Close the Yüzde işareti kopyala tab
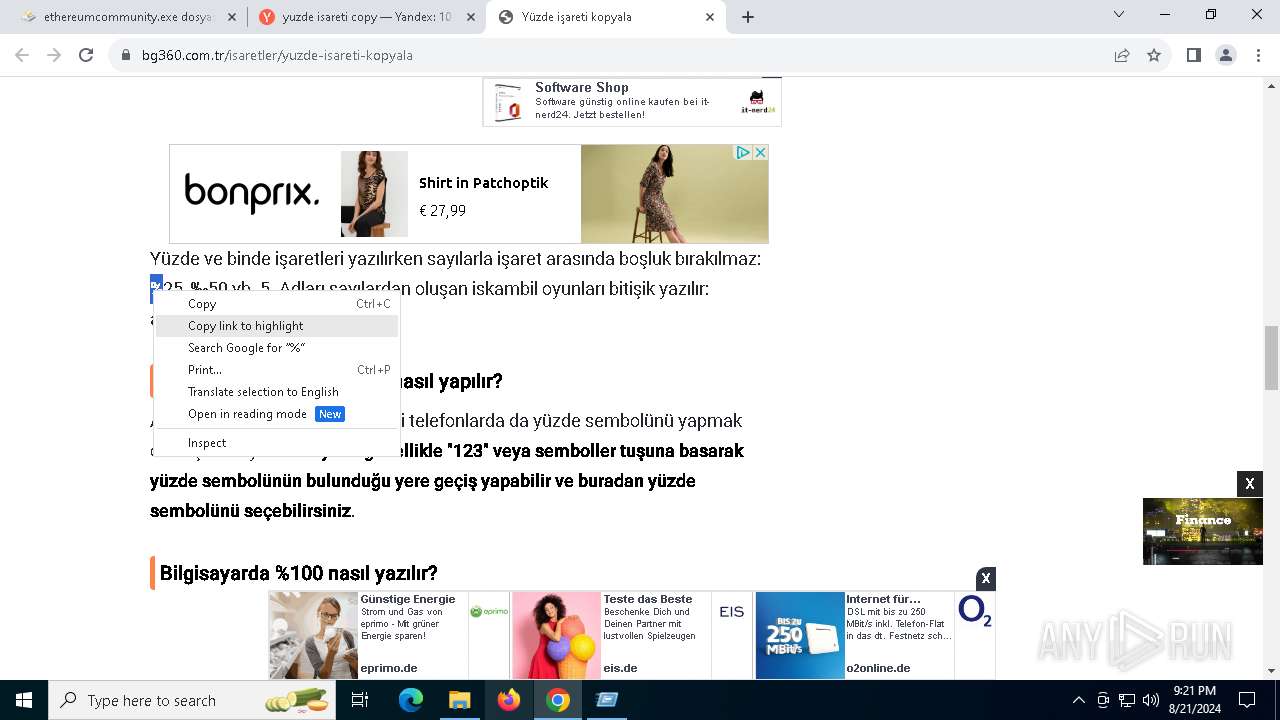The height and width of the screenshot is (720, 1280). [x=711, y=17]
